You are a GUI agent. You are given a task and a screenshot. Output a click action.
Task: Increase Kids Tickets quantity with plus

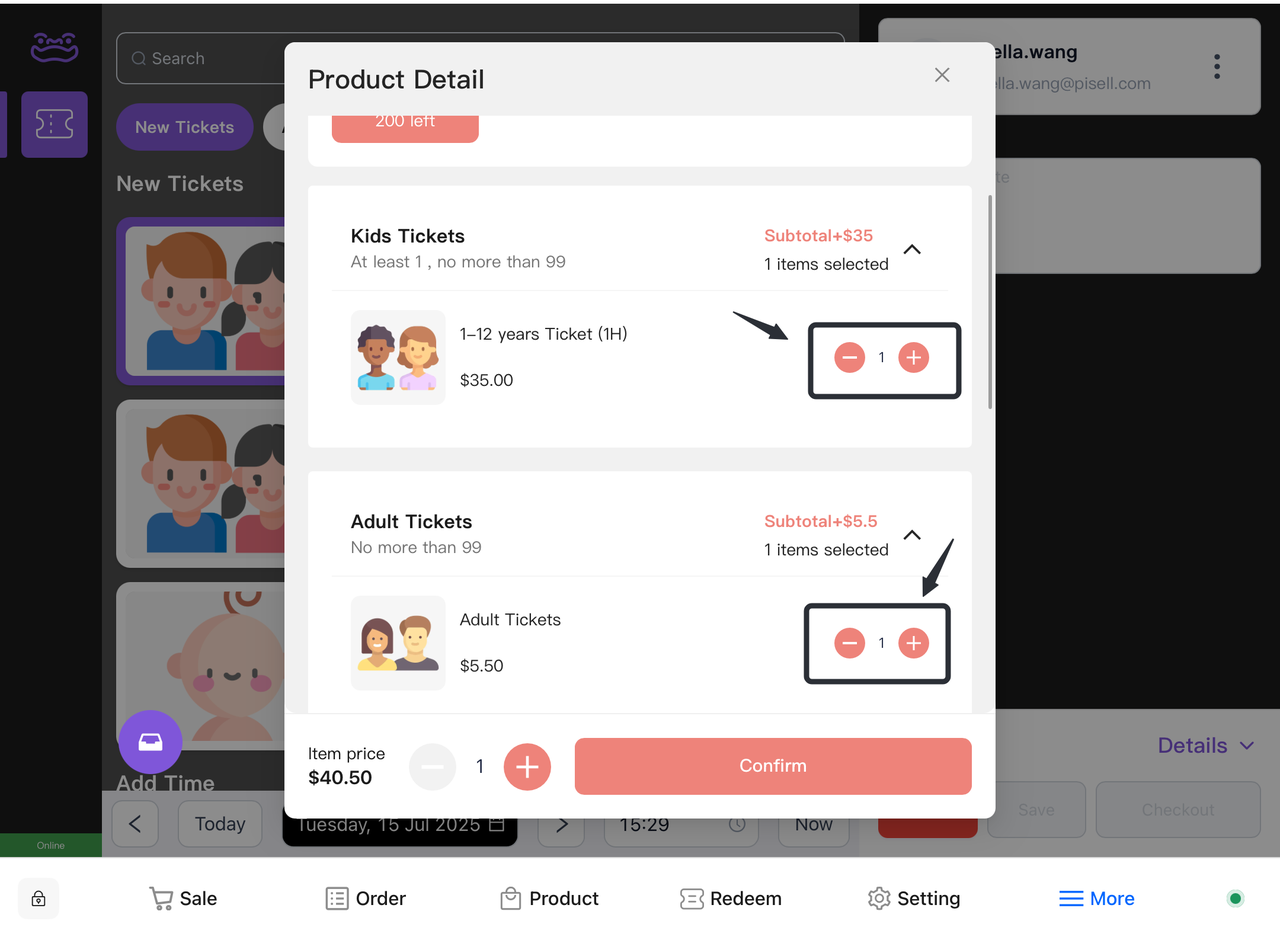(913, 357)
